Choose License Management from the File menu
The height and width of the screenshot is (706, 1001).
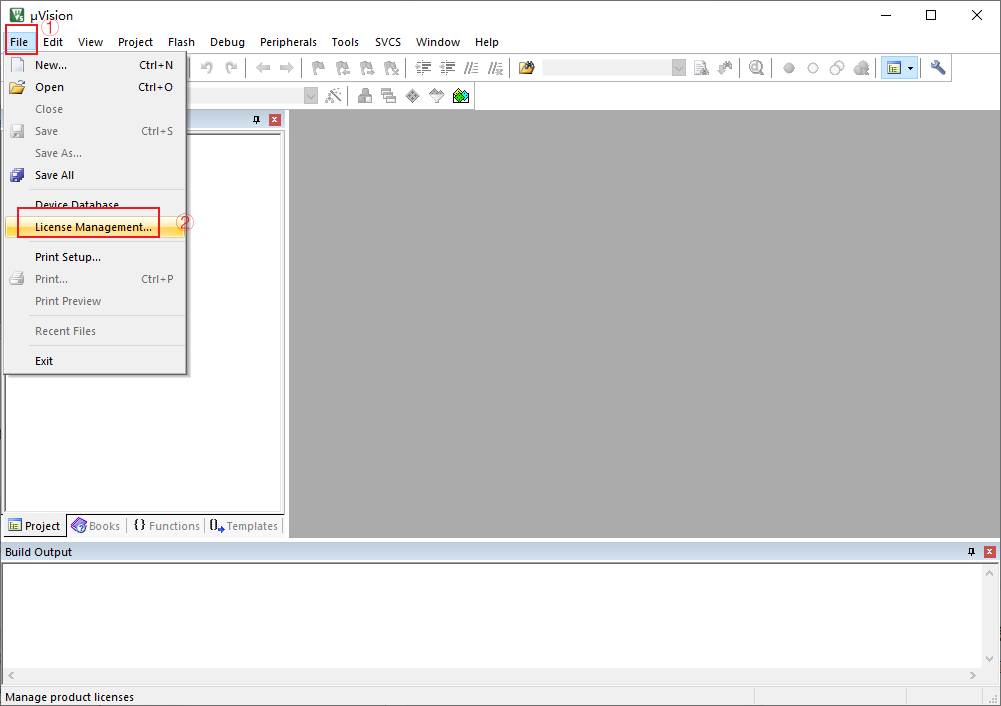[93, 227]
